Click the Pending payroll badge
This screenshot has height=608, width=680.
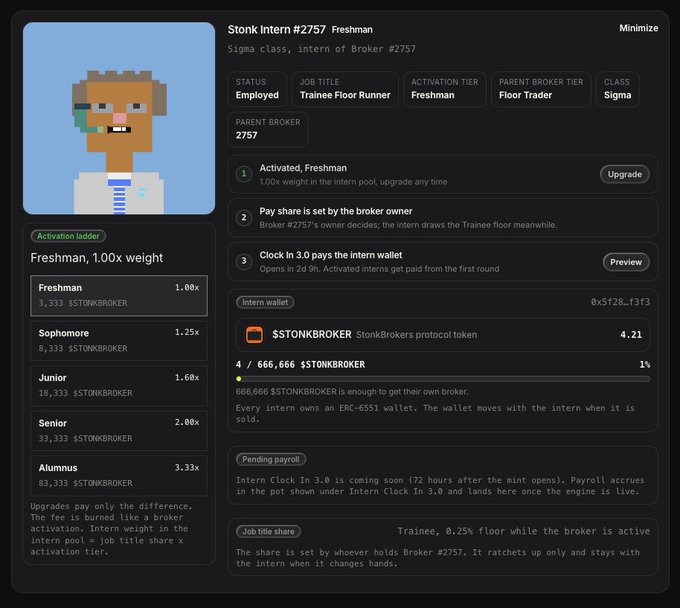[271, 459]
